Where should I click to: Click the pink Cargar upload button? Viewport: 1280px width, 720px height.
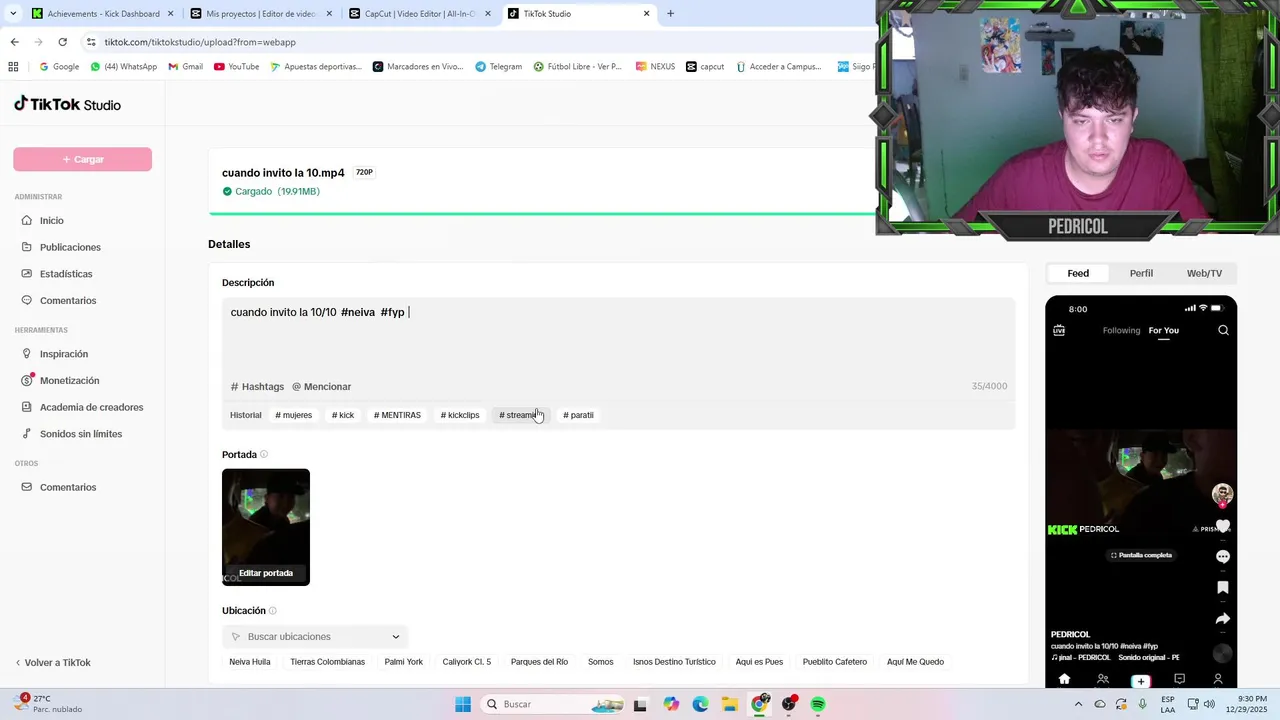(82, 159)
